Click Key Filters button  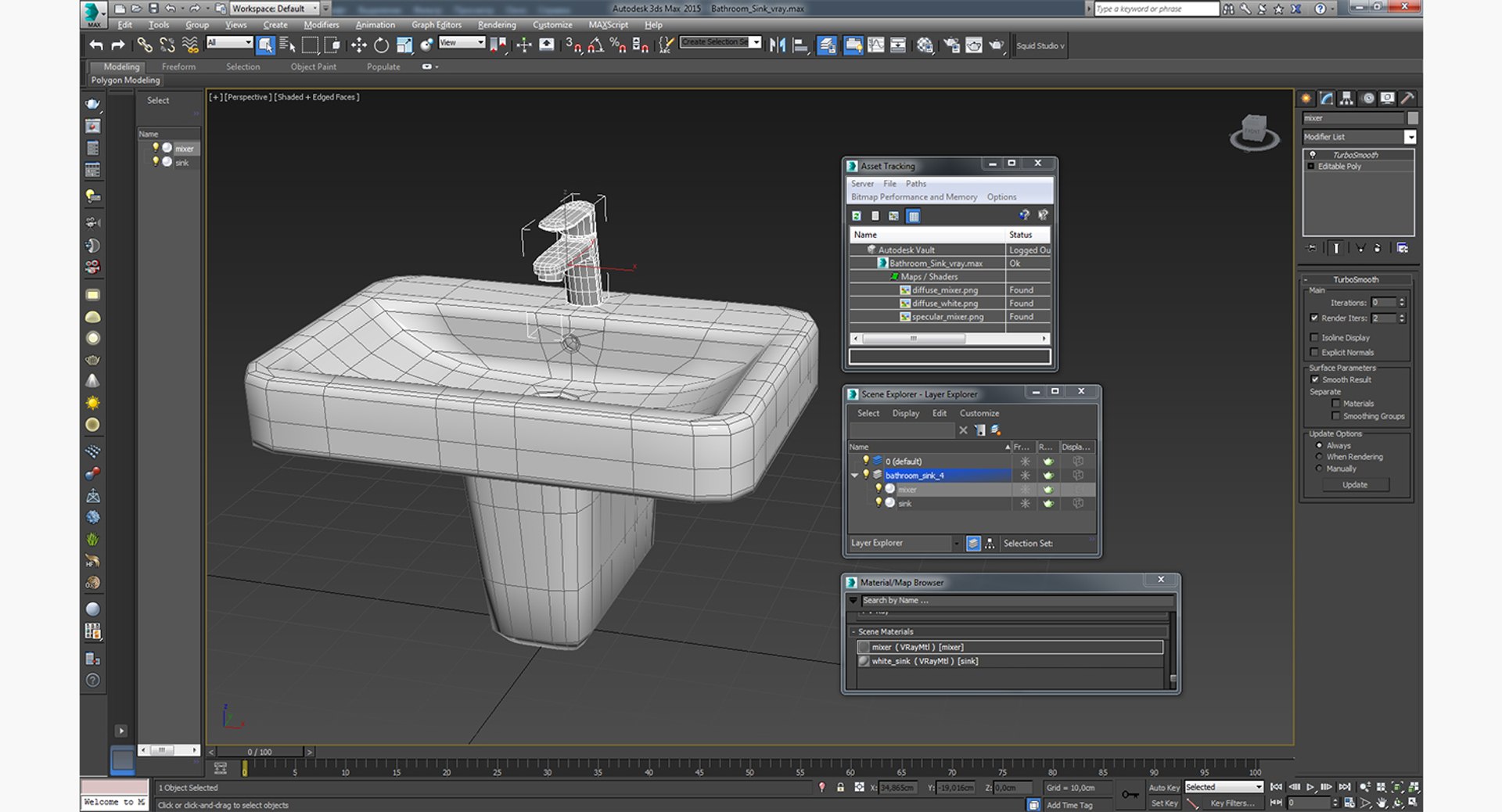[x=1232, y=803]
